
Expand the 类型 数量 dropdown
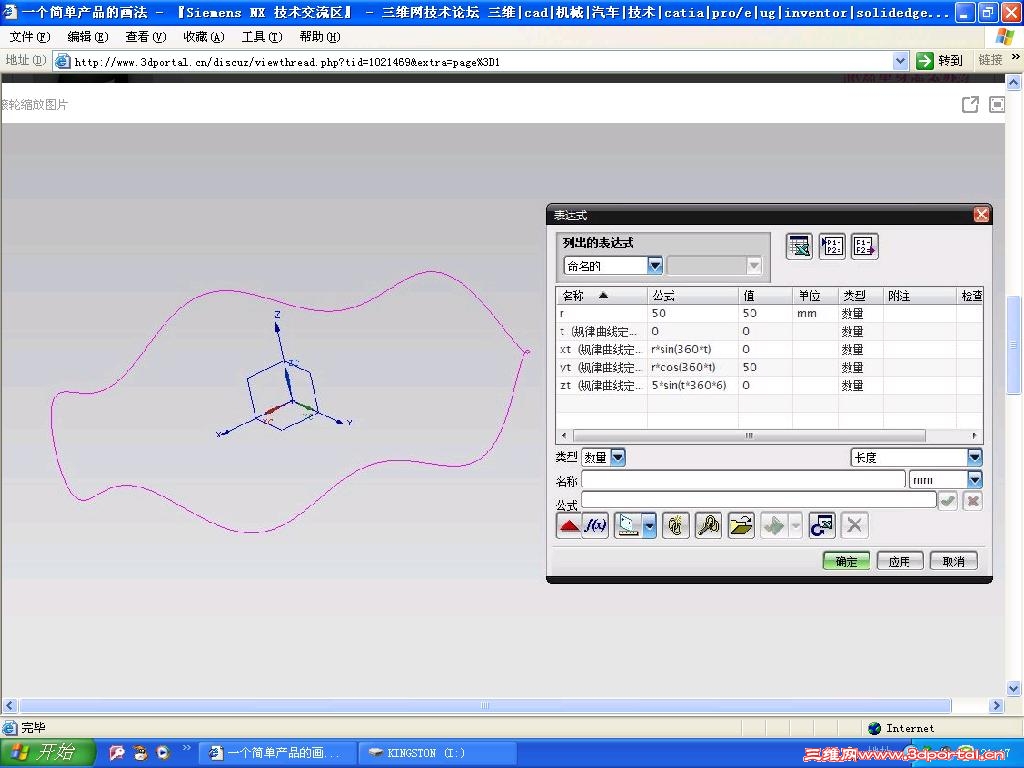point(618,457)
